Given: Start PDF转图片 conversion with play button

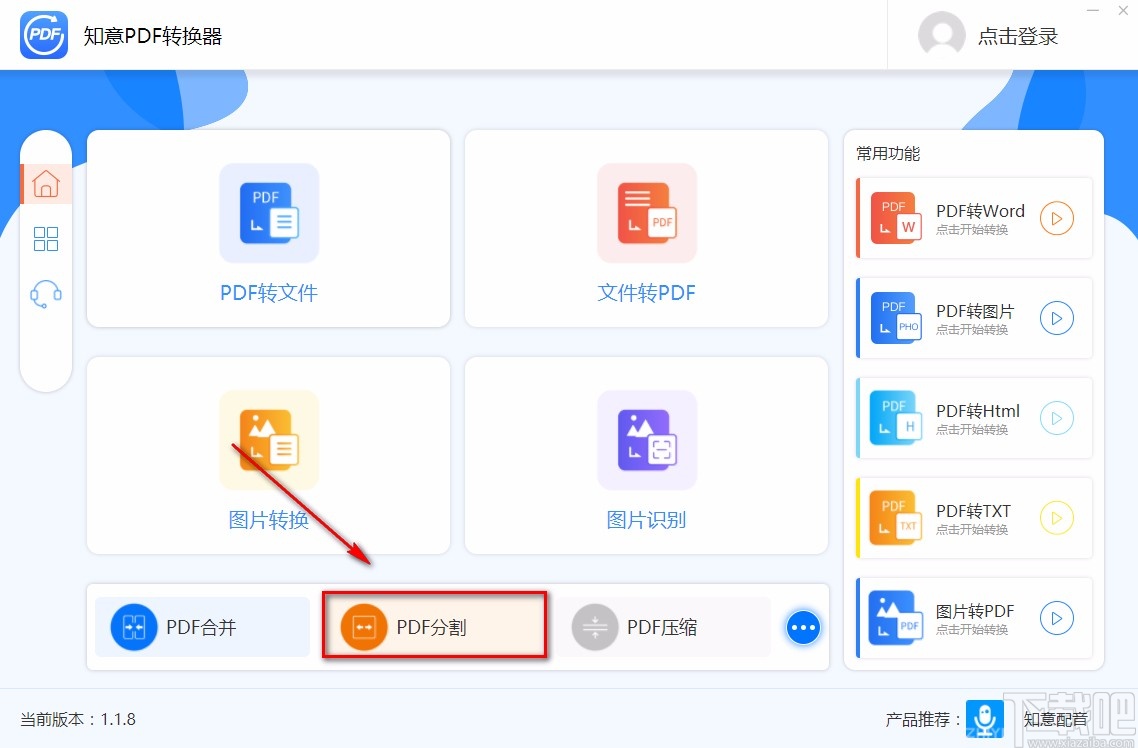Looking at the screenshot, I should click(1057, 318).
